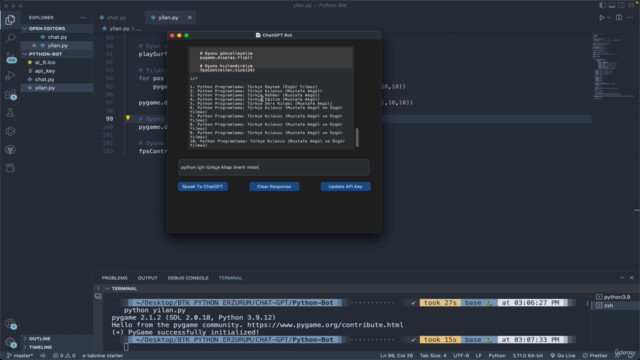Open the Search view in activity bar
The image size is (640, 360).
coord(10,38)
